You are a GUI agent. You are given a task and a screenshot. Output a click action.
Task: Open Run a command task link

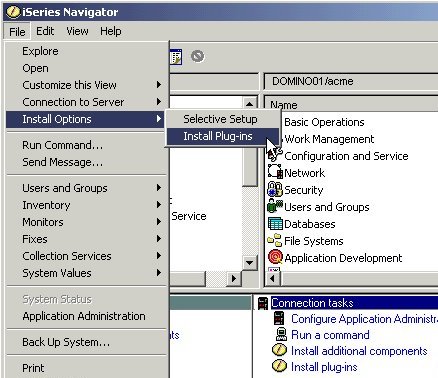(330, 335)
